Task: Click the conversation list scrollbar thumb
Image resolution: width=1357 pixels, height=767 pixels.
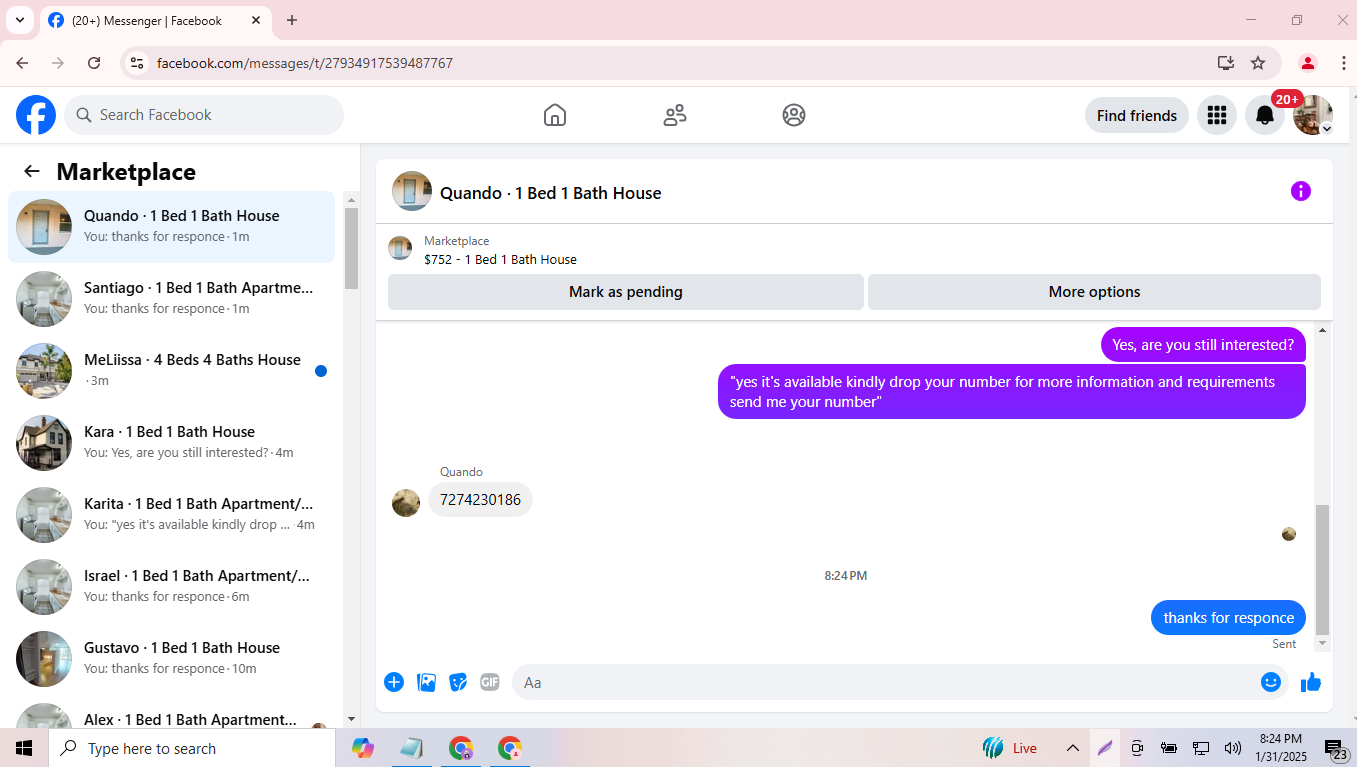Action: click(351, 248)
